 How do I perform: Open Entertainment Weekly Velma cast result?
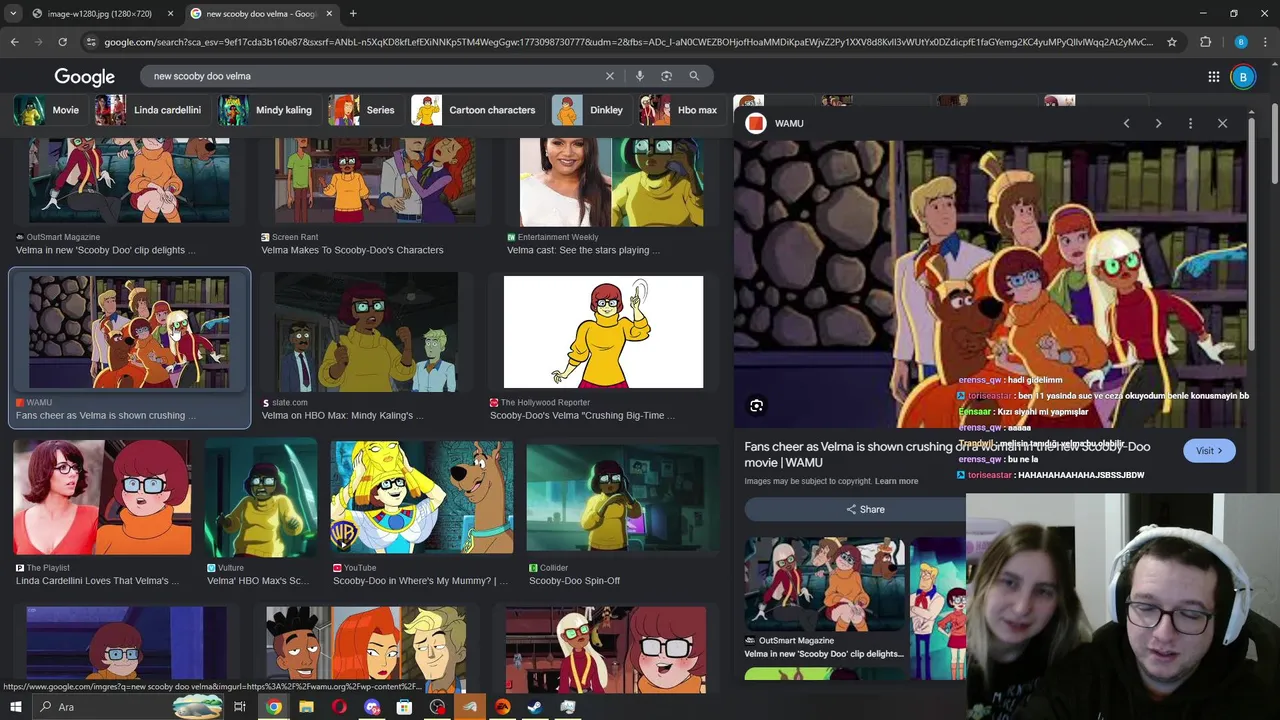[x=611, y=197]
